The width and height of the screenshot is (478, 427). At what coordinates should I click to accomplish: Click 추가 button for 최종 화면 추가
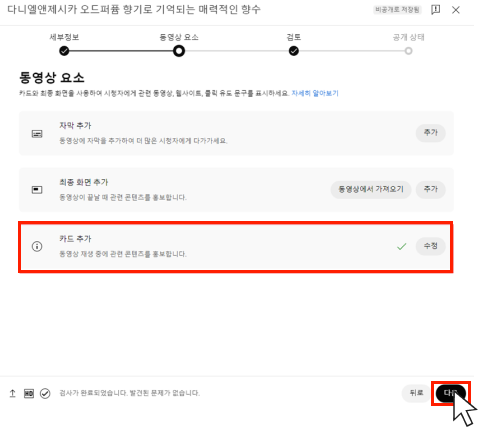tap(430, 190)
